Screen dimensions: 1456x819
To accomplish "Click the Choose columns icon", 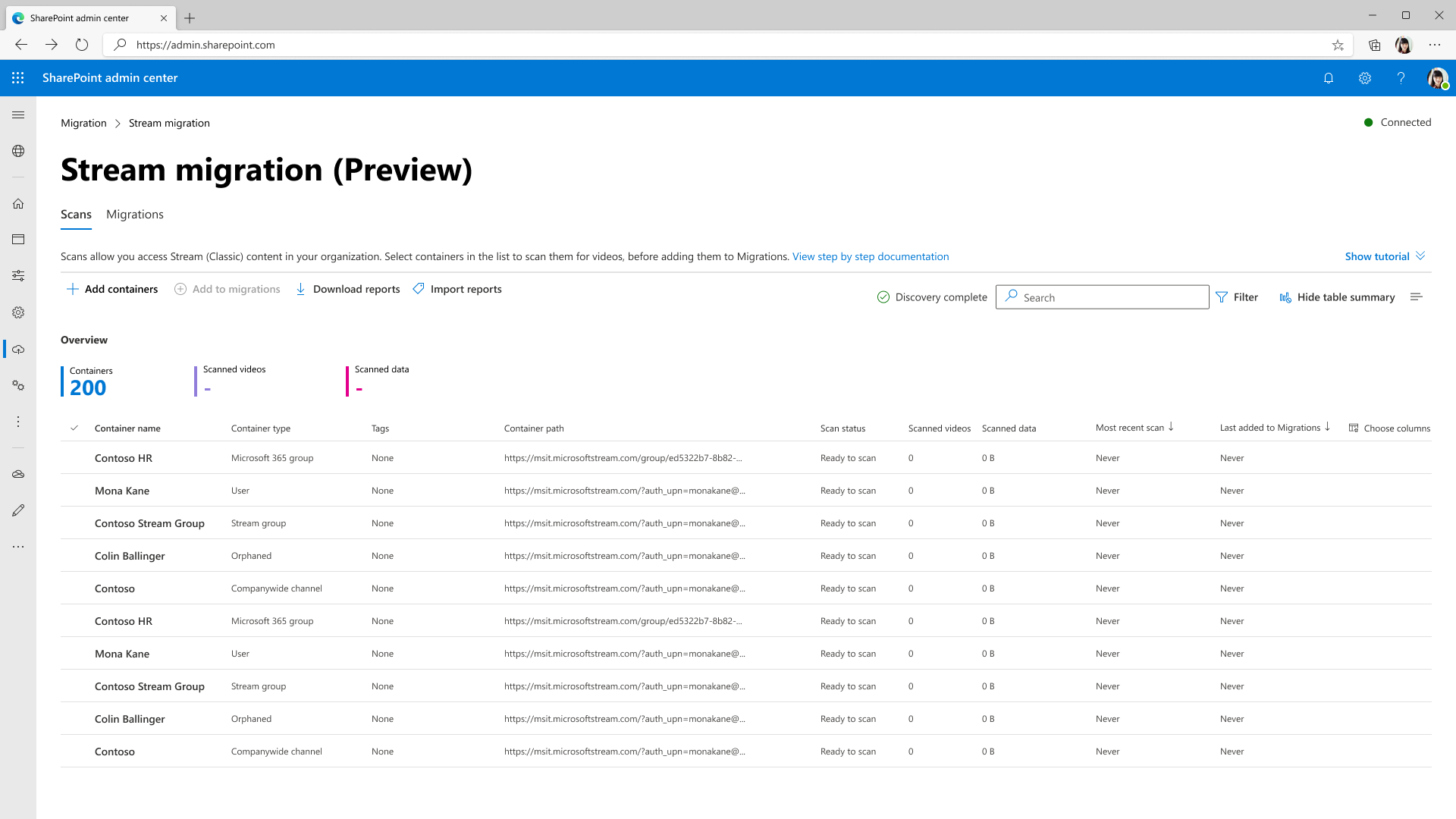I will [1355, 428].
